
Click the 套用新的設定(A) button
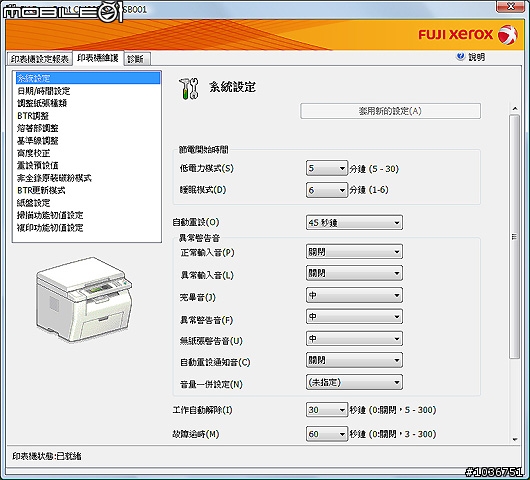coord(390,111)
